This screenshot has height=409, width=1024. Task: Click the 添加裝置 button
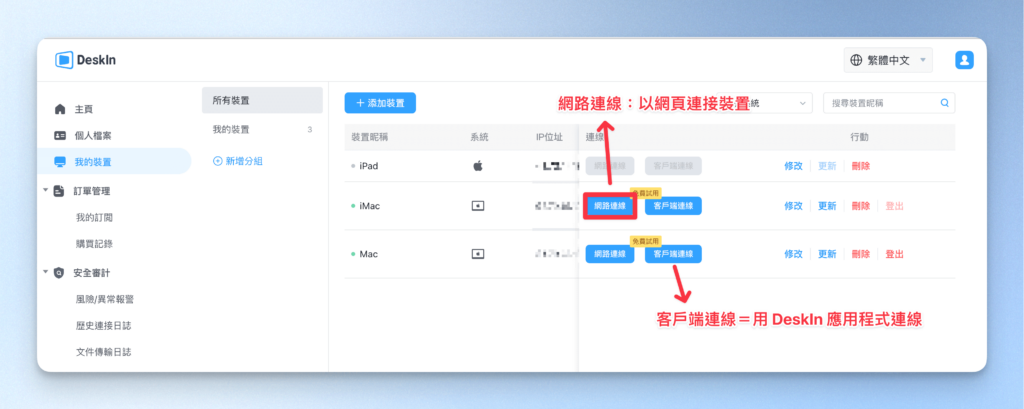(380, 103)
